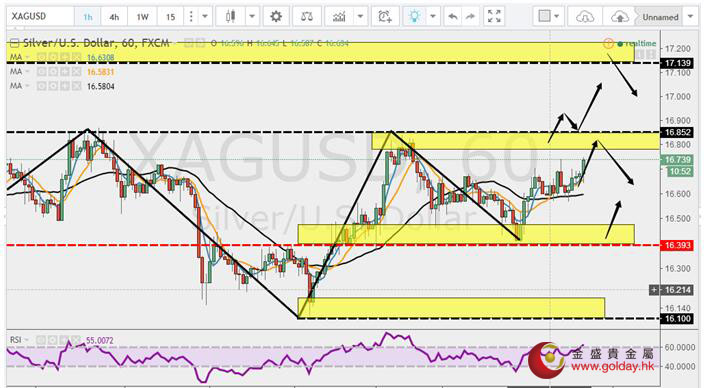Viewport: 704px width, 388px height.
Task: Toggle the lightbulb ideas button
Action: tap(414, 17)
